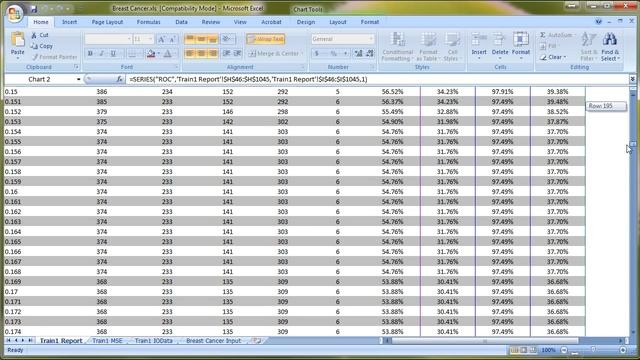Switch to the Page Layout tab

(x=107, y=22)
